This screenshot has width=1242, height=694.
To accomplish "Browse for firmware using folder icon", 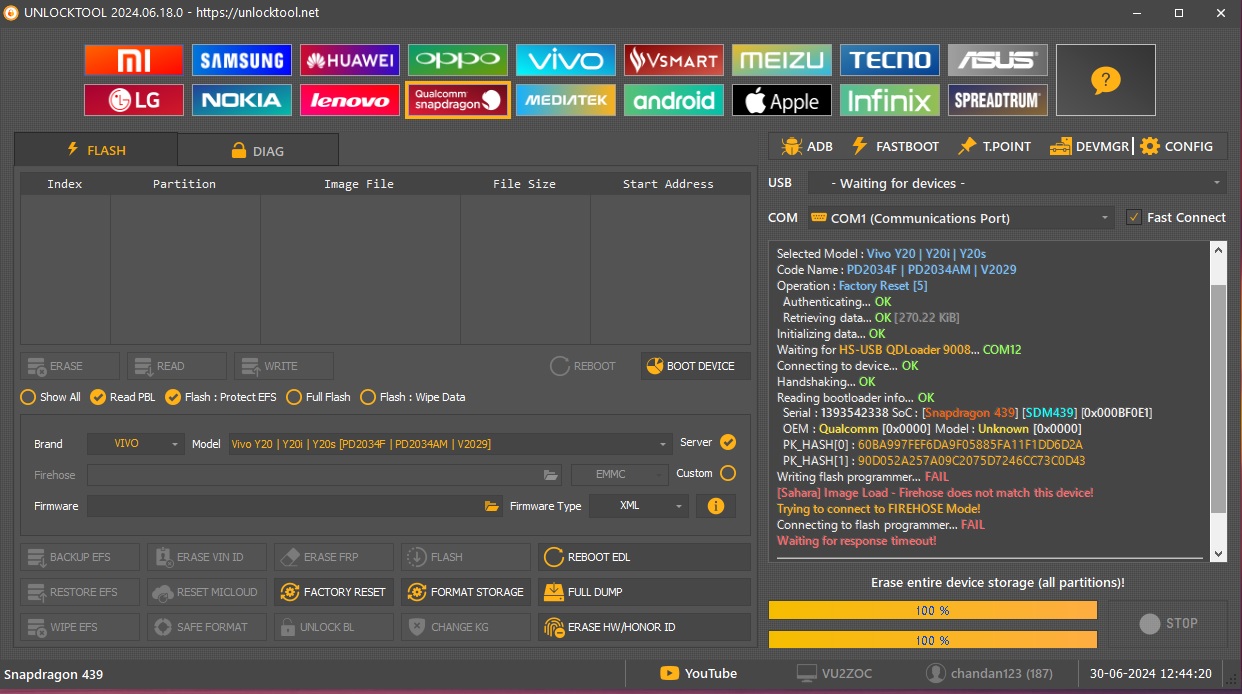I will point(492,506).
